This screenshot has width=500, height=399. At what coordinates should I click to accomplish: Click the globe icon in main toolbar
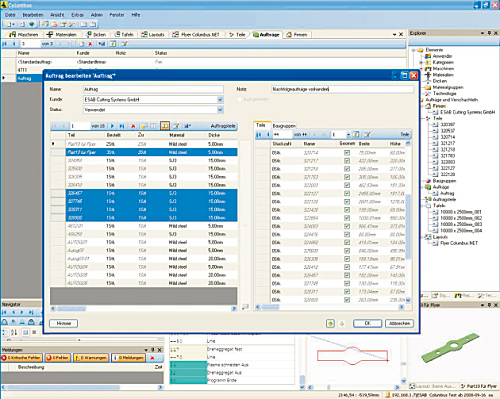coord(32,24)
